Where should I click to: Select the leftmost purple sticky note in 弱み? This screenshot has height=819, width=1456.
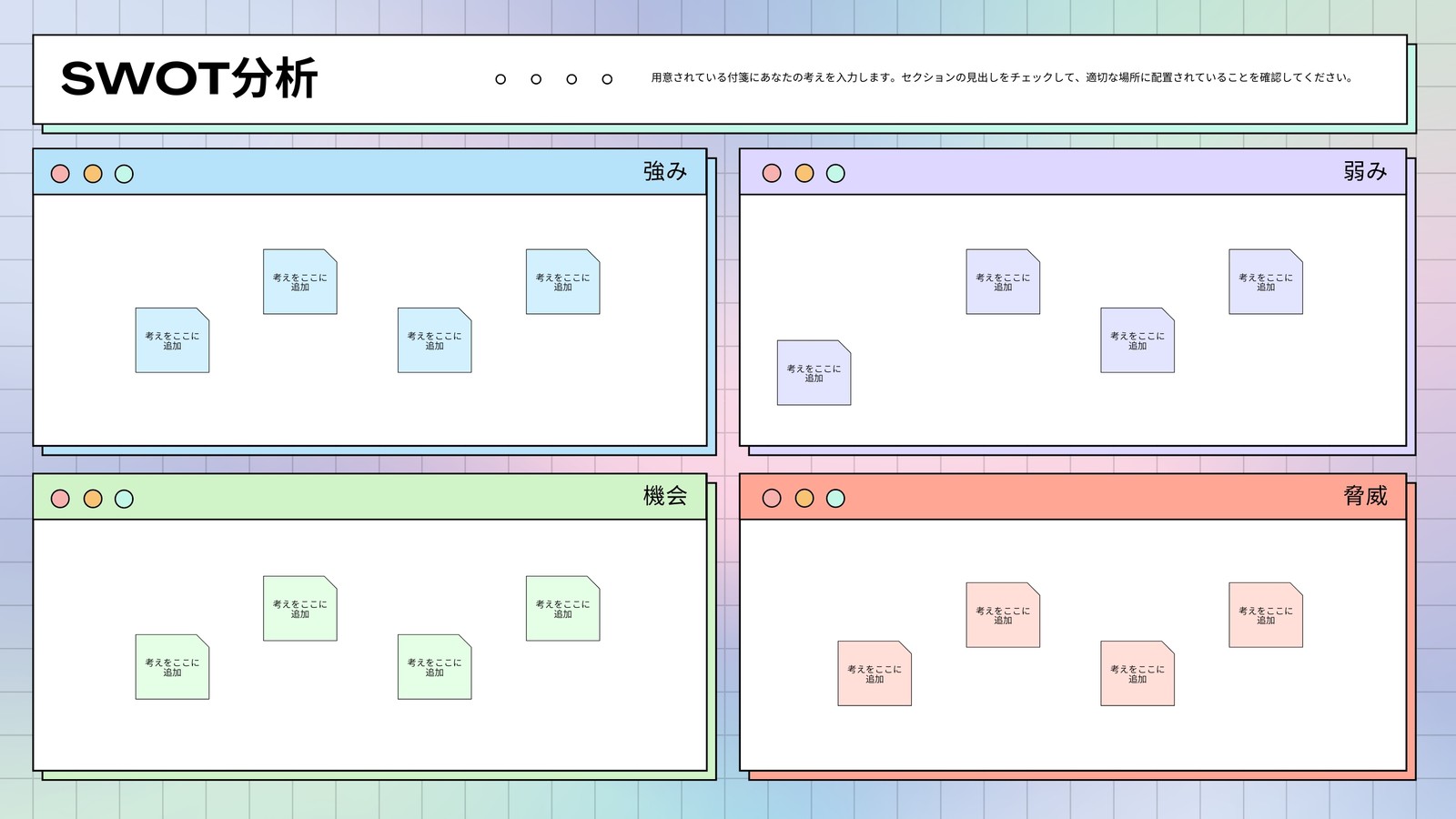click(814, 373)
